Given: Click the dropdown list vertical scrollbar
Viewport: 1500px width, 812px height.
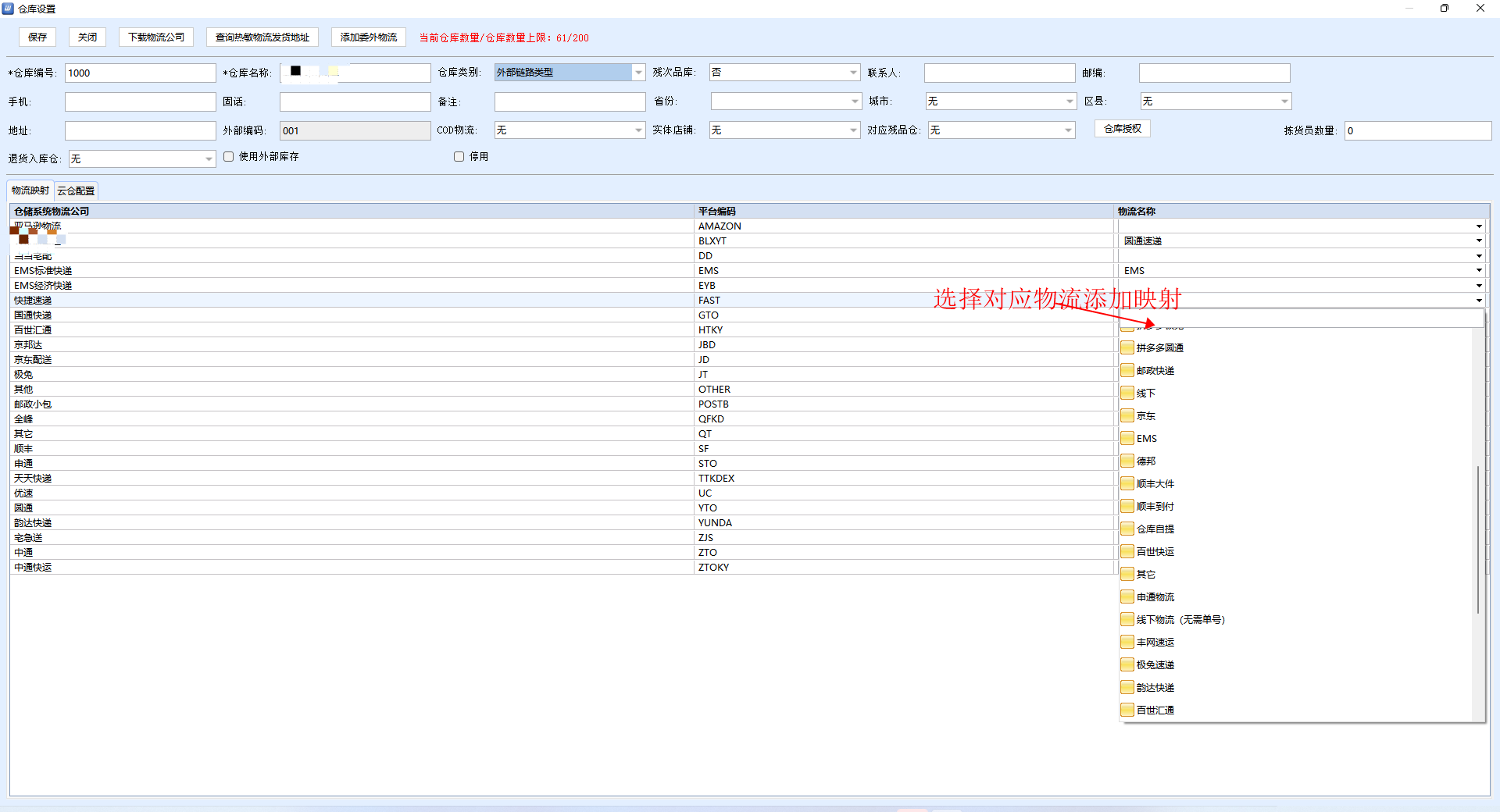Looking at the screenshot, I should tap(1477, 539).
